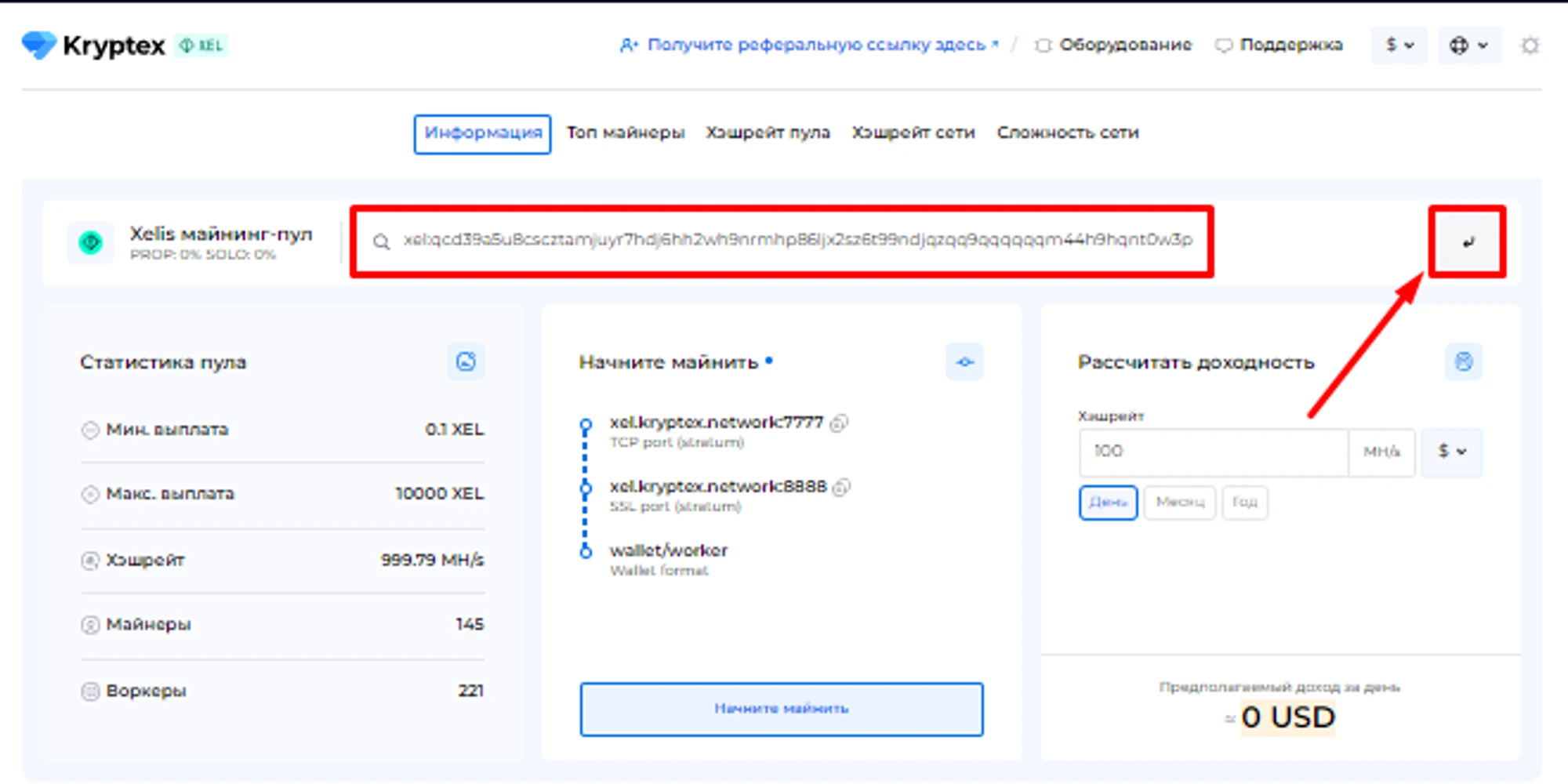Select the Год period option
This screenshot has height=784, width=1568.
(x=1244, y=503)
